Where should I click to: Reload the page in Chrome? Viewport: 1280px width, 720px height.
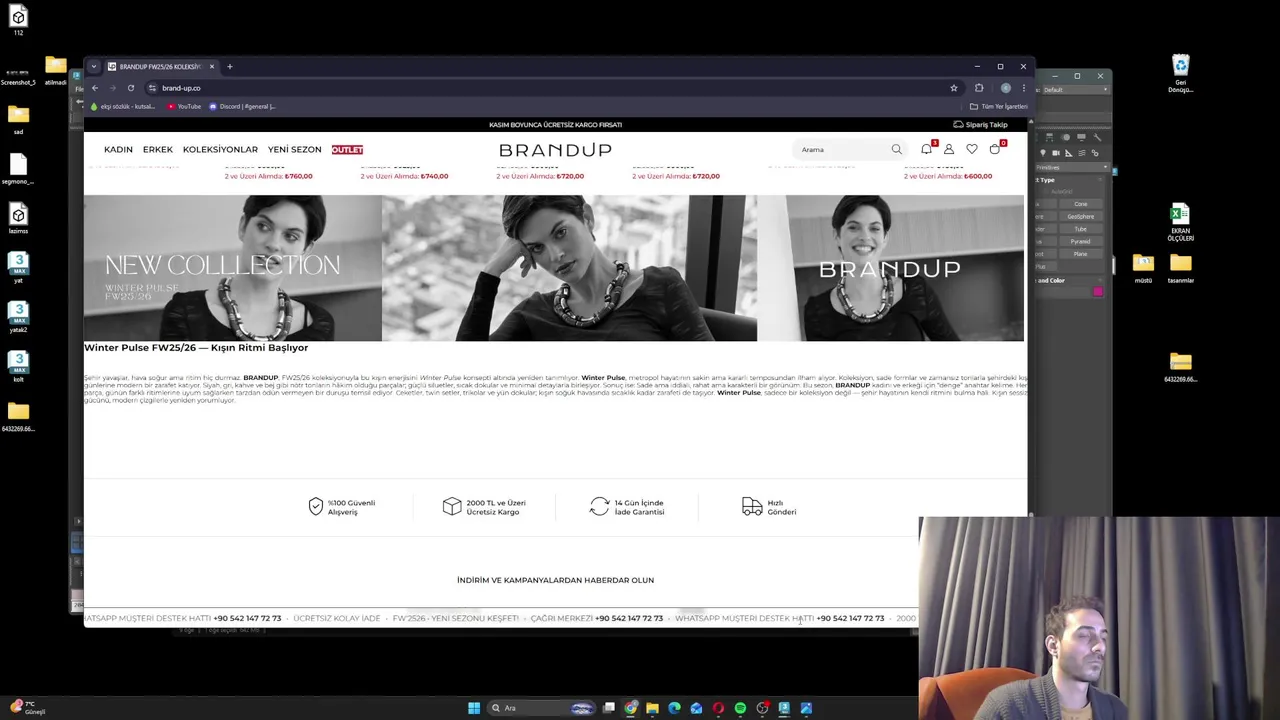[x=130, y=88]
